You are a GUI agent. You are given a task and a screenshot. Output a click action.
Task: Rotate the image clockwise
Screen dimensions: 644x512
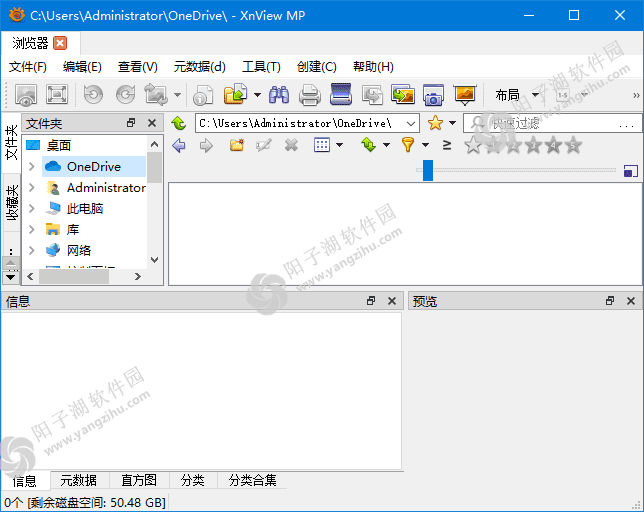click(x=125, y=95)
